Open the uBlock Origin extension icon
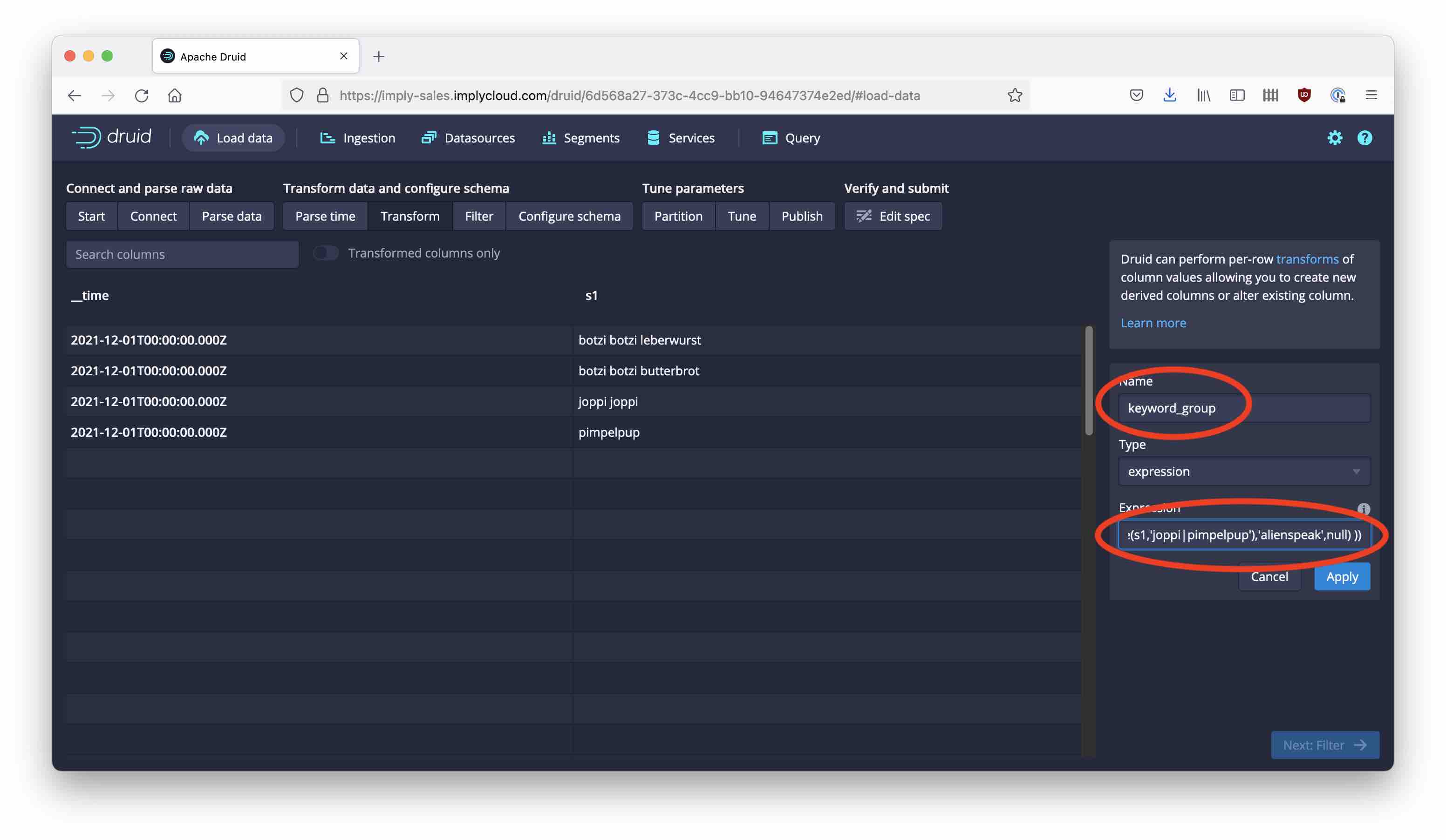 [x=1304, y=95]
